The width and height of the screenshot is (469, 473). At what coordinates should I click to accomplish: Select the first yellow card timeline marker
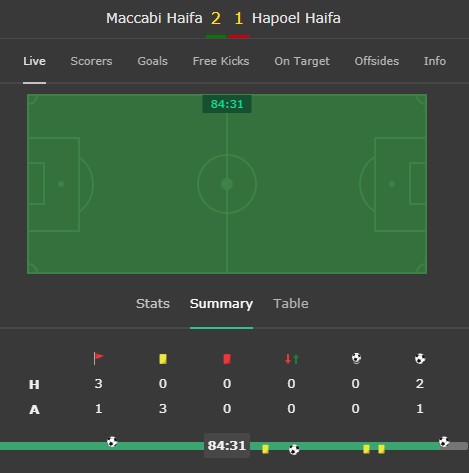[x=265, y=449]
